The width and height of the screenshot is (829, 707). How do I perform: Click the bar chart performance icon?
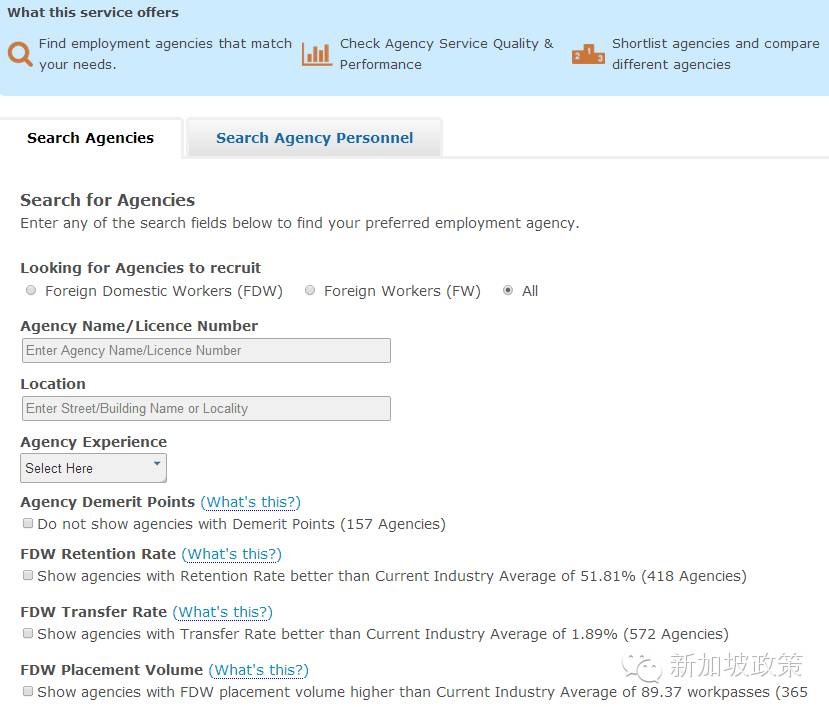(x=317, y=54)
